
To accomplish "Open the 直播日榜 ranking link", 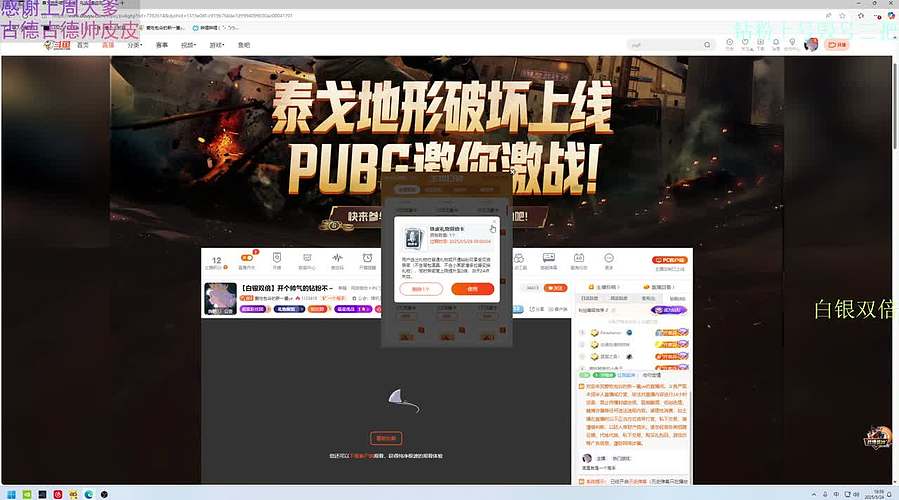I will [x=659, y=287].
